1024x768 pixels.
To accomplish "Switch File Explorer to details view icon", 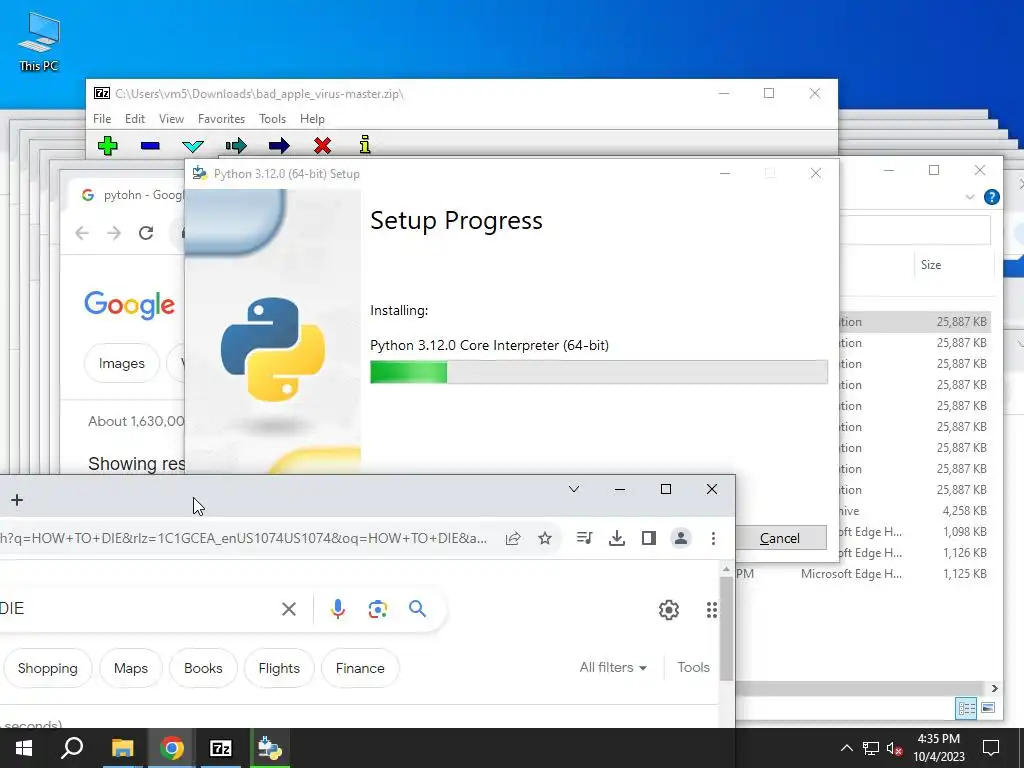I will click(x=967, y=708).
